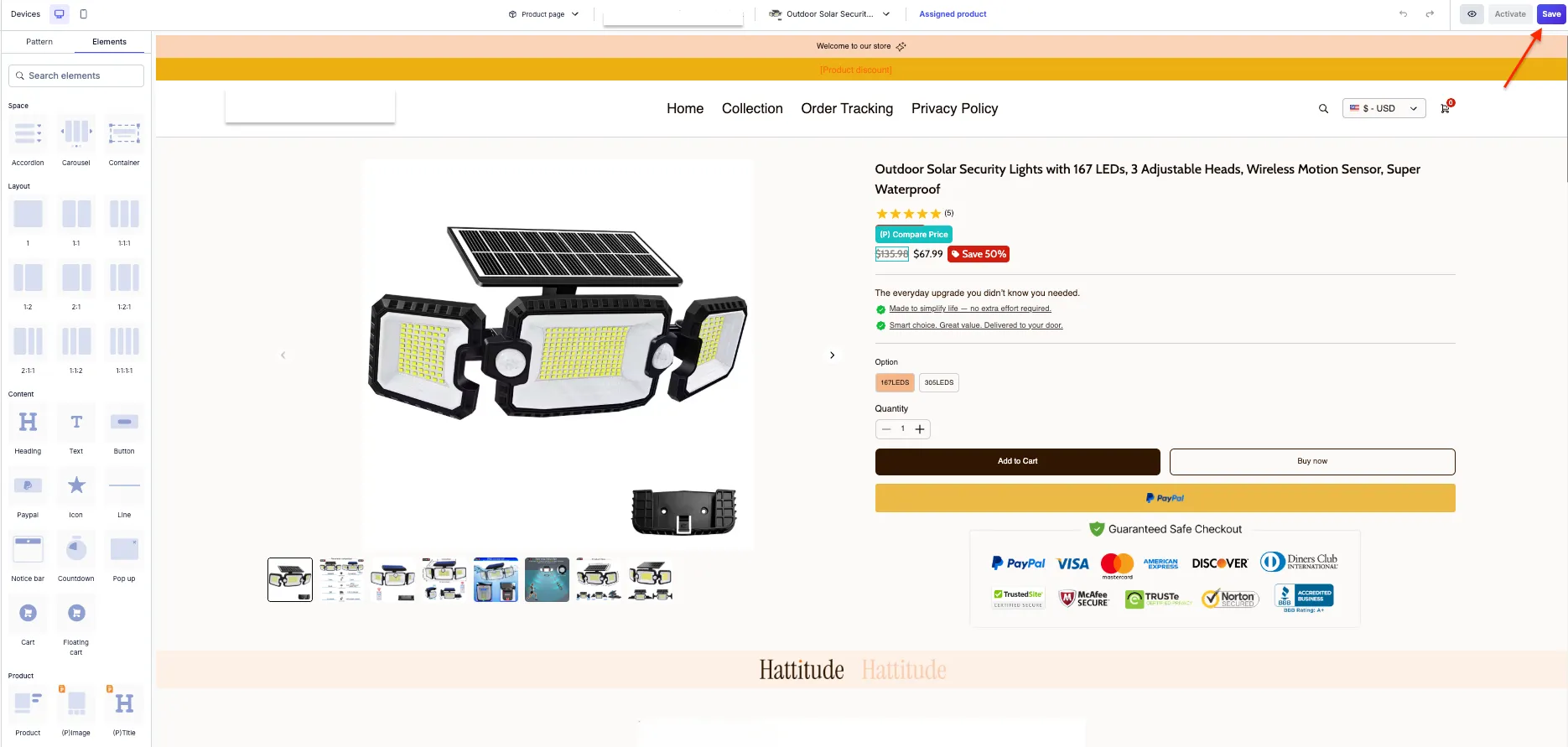Screen dimensions: 1568x747
Task: Switch to mobile device view
Action: click(83, 14)
